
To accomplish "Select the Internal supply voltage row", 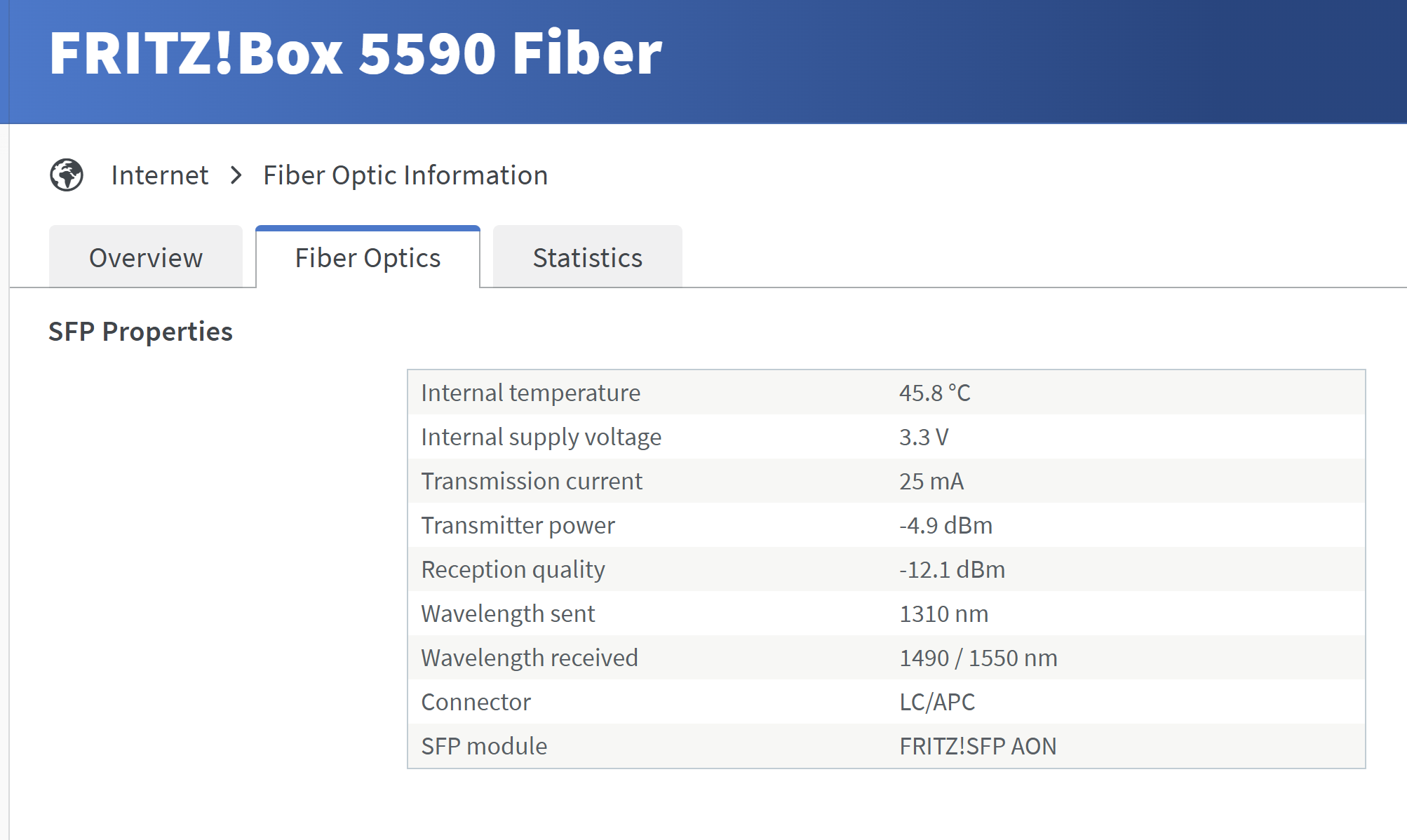I will tap(887, 437).
